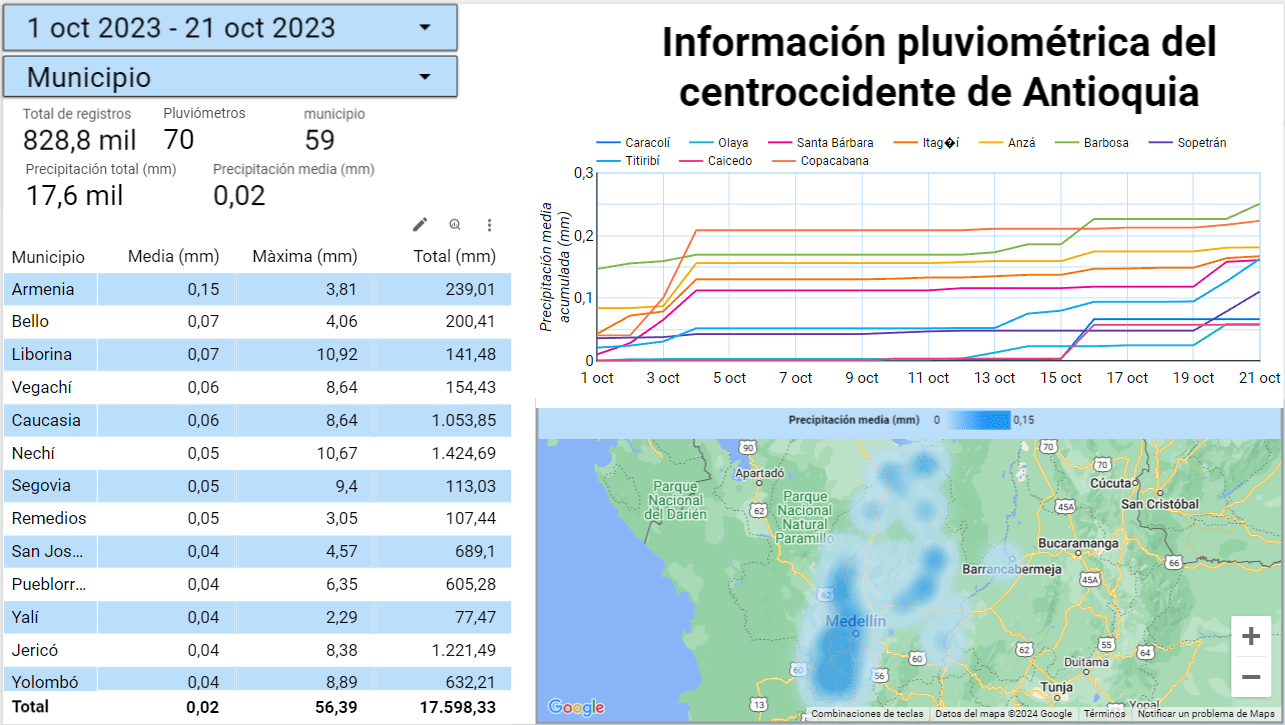Sort table by Total (mm) column header
Image resolution: width=1285 pixels, height=725 pixels.
coord(454,257)
